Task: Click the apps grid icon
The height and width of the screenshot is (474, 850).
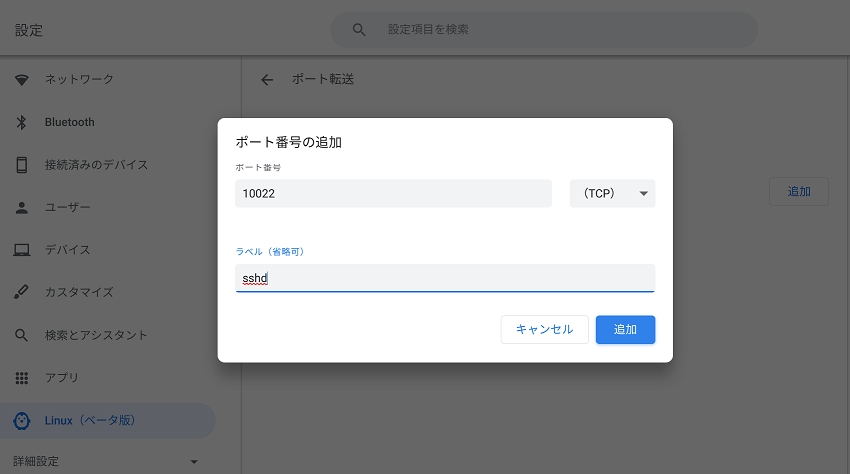Action: click(x=22, y=378)
